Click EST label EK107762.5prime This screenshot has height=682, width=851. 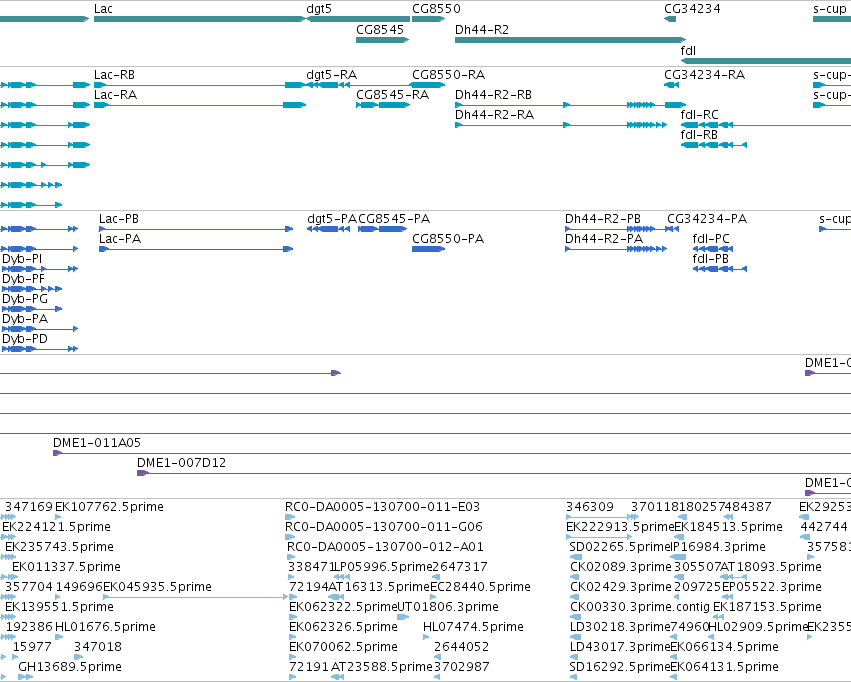click(109, 507)
